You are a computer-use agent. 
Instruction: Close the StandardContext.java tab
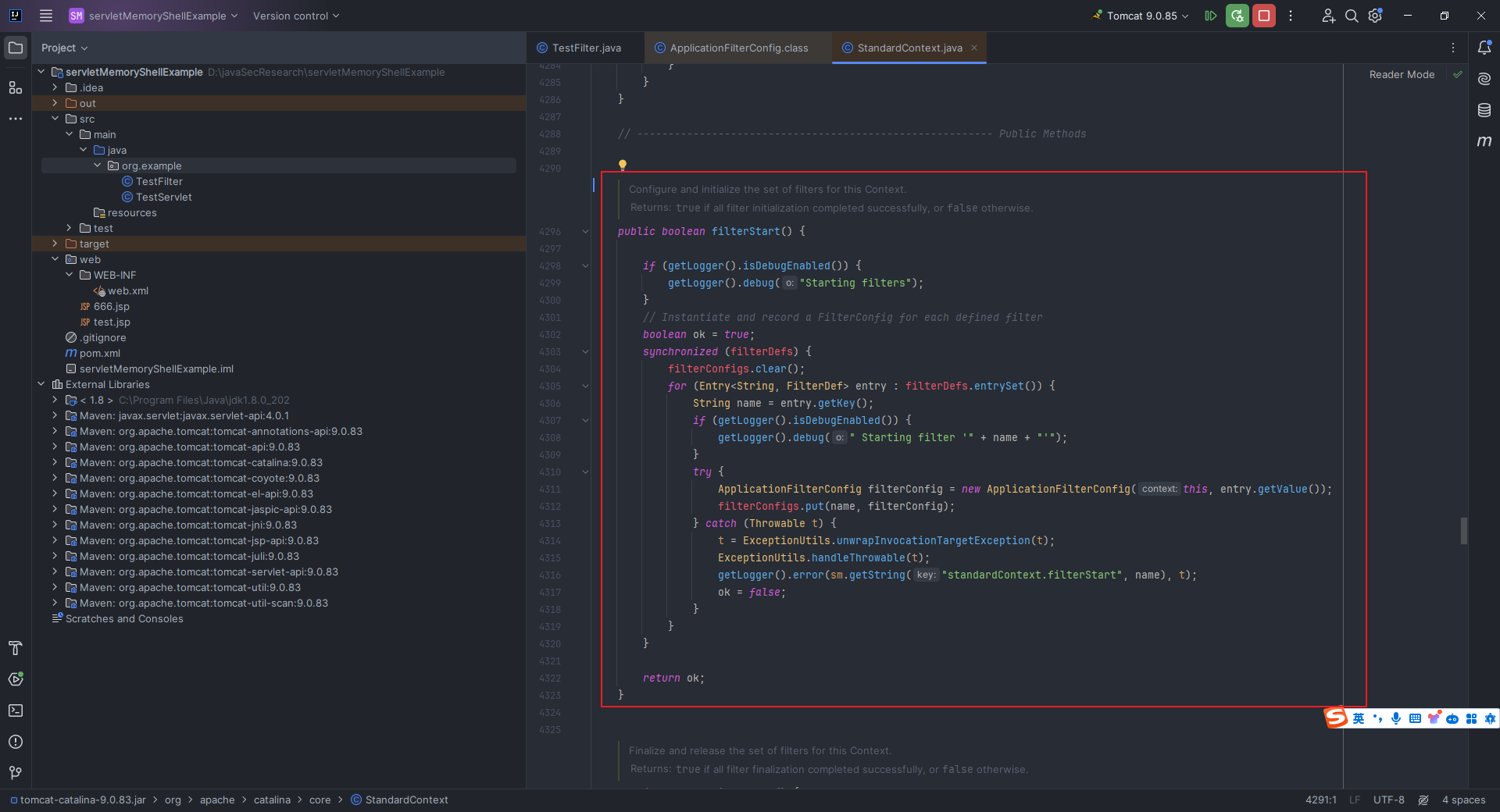[x=974, y=48]
